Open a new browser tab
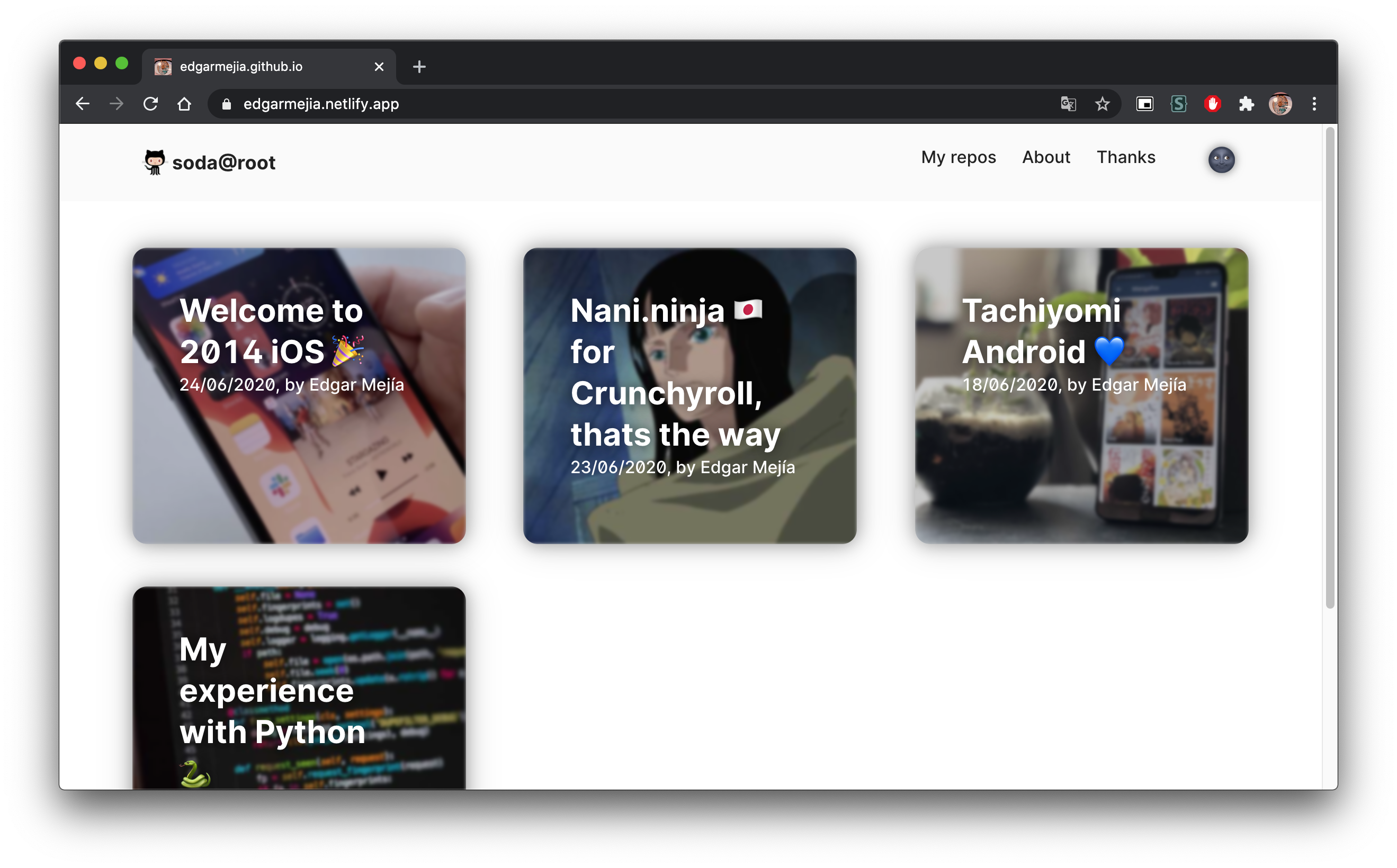The height and width of the screenshot is (868, 1397). click(x=419, y=67)
